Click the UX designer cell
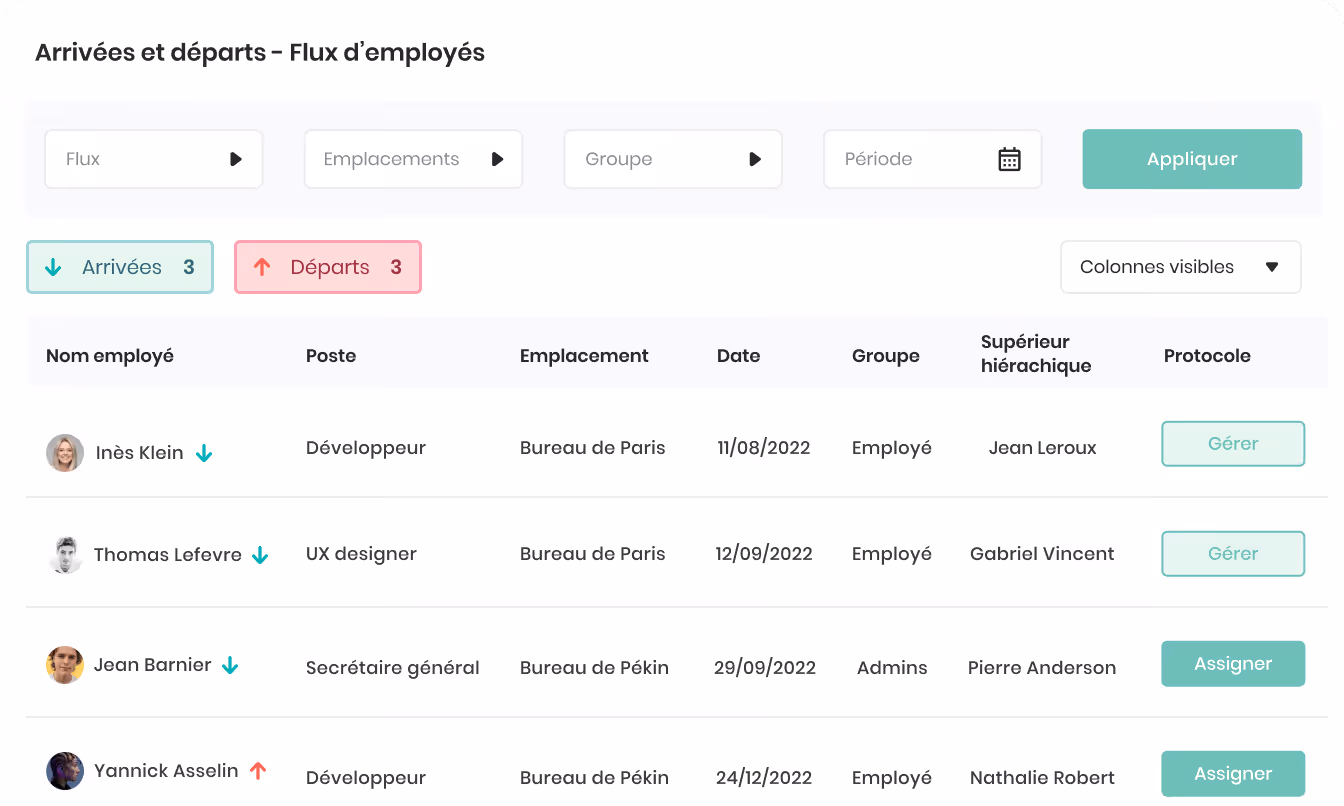The height and width of the screenshot is (806, 1344). click(361, 554)
